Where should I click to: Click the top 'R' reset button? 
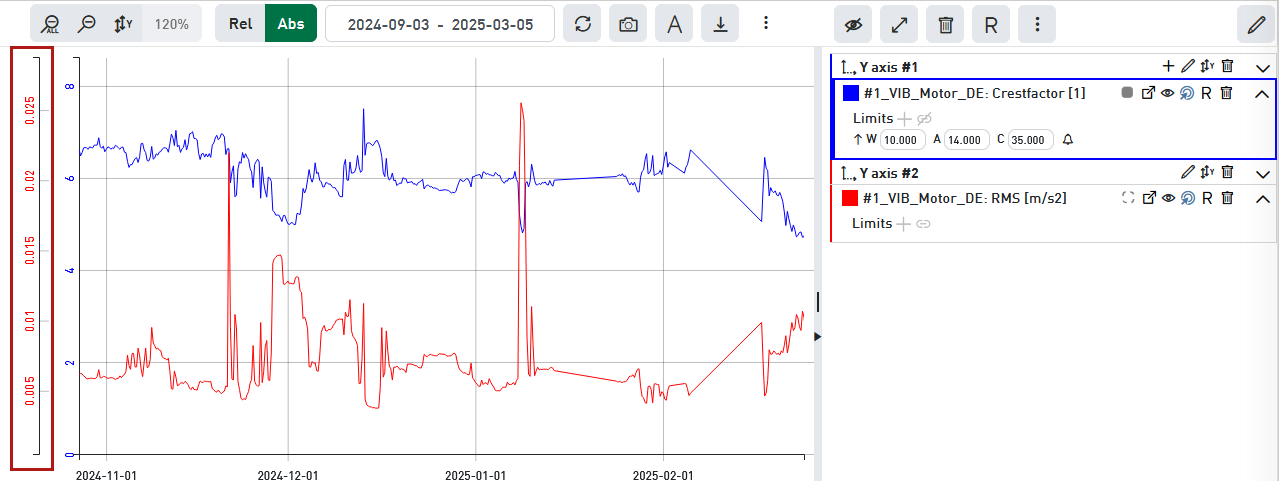[x=991, y=24]
